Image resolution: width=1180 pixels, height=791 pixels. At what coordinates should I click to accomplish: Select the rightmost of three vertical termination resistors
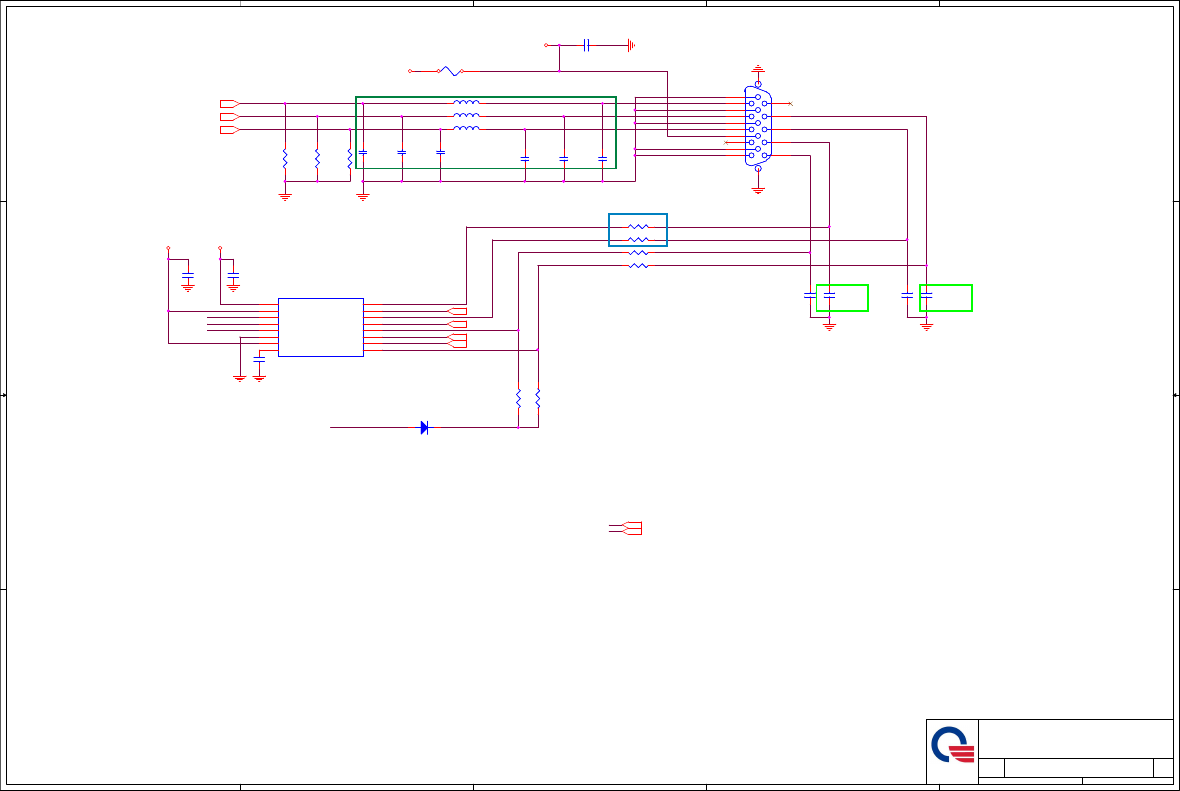point(350,159)
